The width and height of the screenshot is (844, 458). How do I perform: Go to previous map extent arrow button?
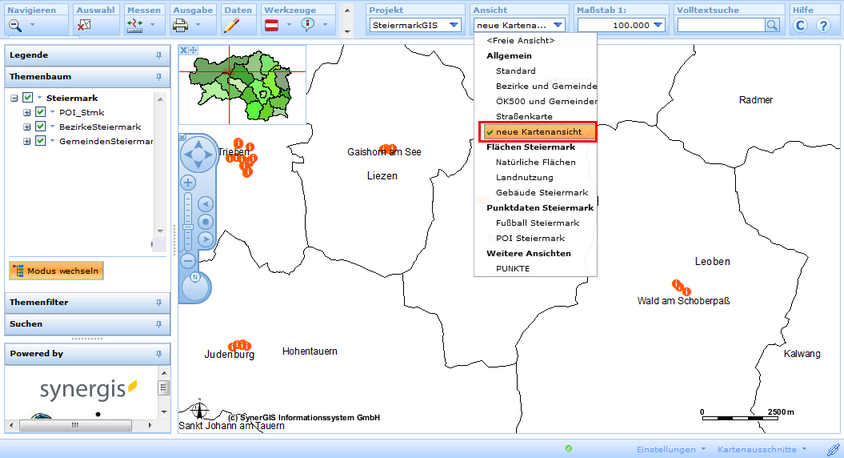(x=205, y=204)
